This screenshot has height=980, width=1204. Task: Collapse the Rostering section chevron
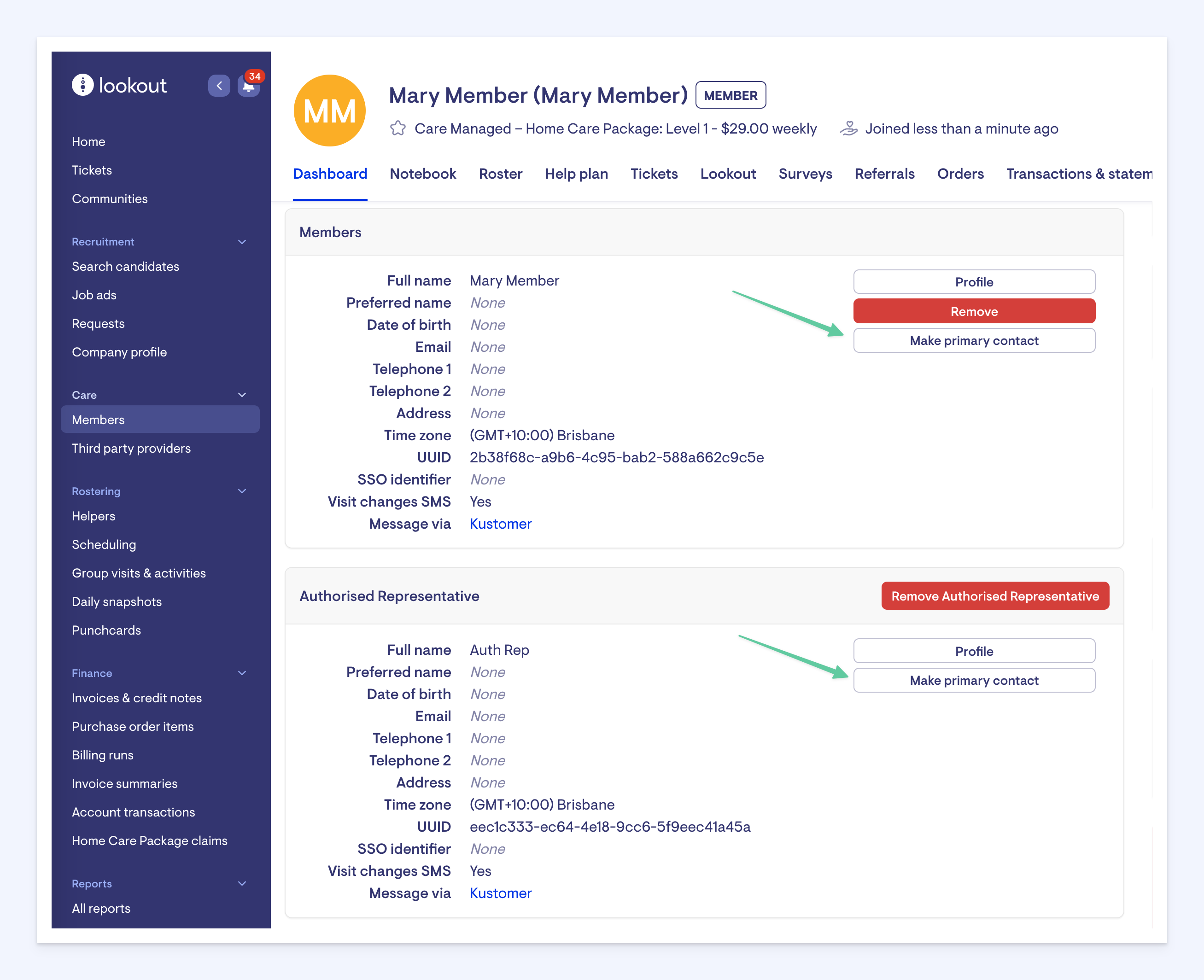pos(242,491)
